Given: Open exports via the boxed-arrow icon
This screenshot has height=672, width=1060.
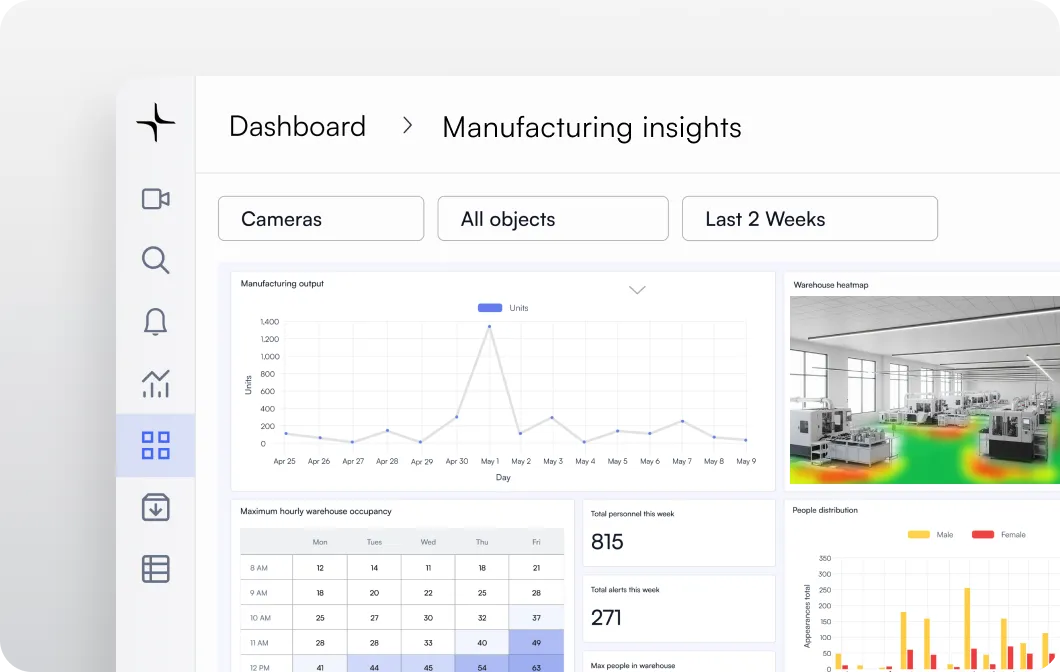Looking at the screenshot, I should coord(155,508).
